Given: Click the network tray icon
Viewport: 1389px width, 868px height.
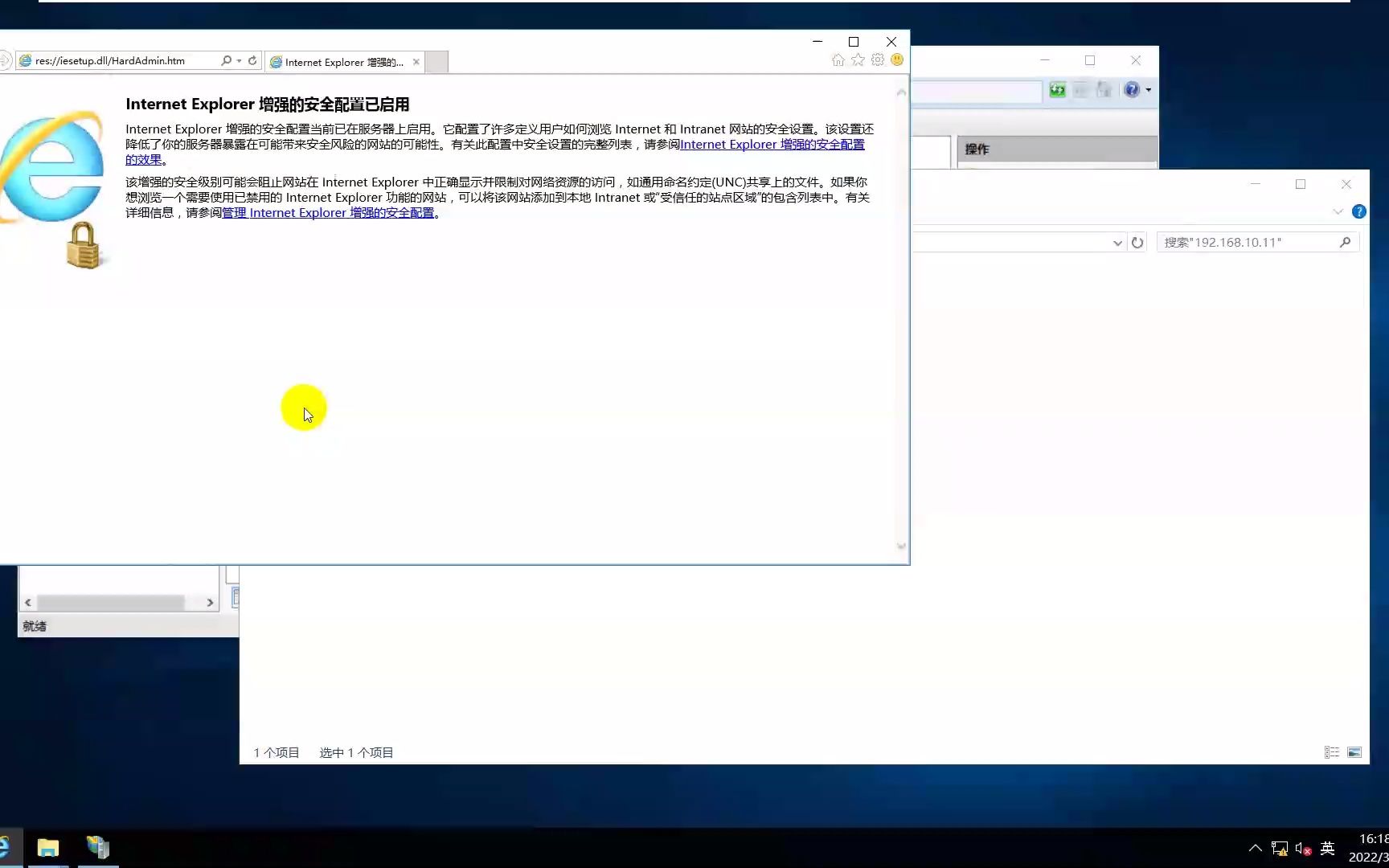Looking at the screenshot, I should point(1280,848).
